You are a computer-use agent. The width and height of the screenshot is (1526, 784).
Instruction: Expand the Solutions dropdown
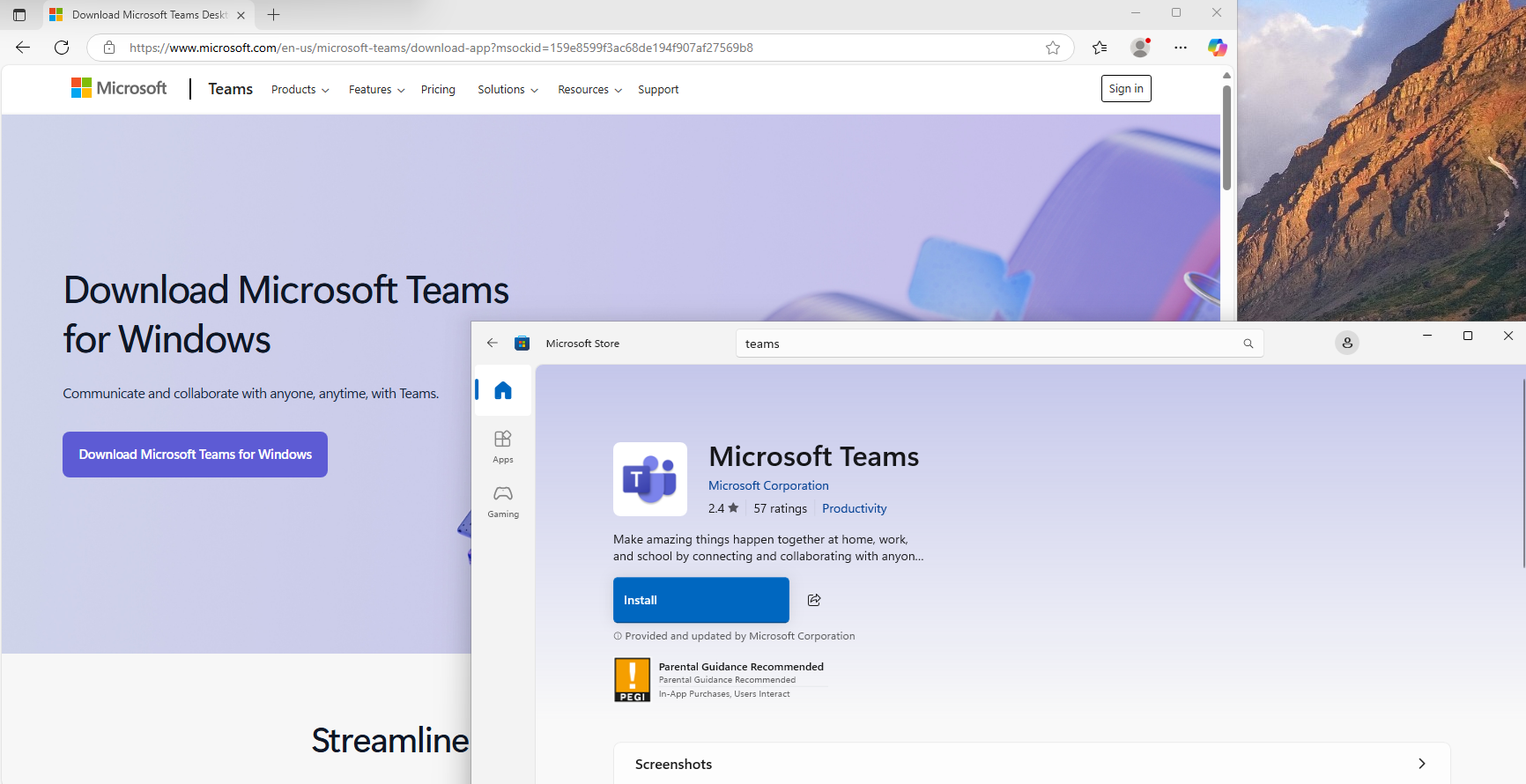[x=508, y=90]
